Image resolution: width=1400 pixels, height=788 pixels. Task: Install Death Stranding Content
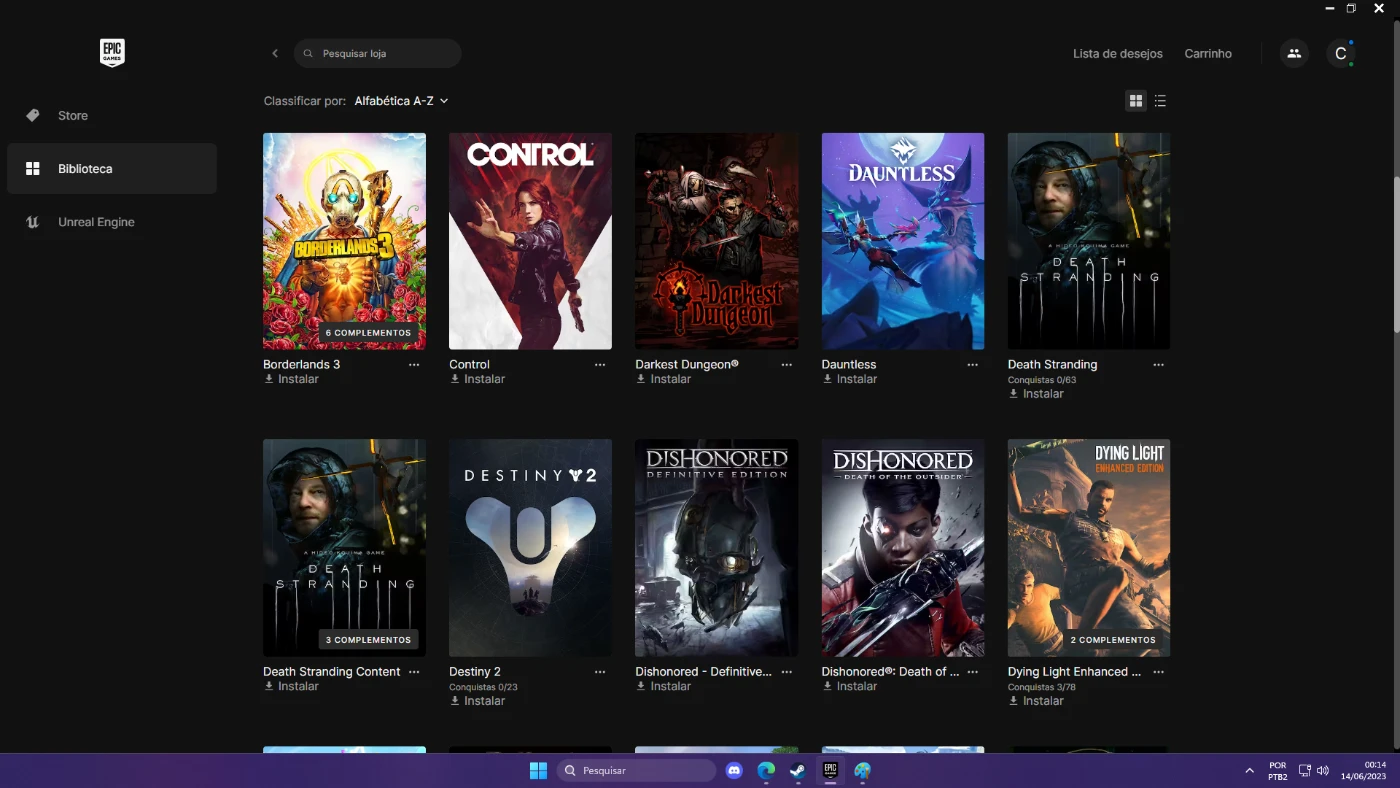click(291, 686)
